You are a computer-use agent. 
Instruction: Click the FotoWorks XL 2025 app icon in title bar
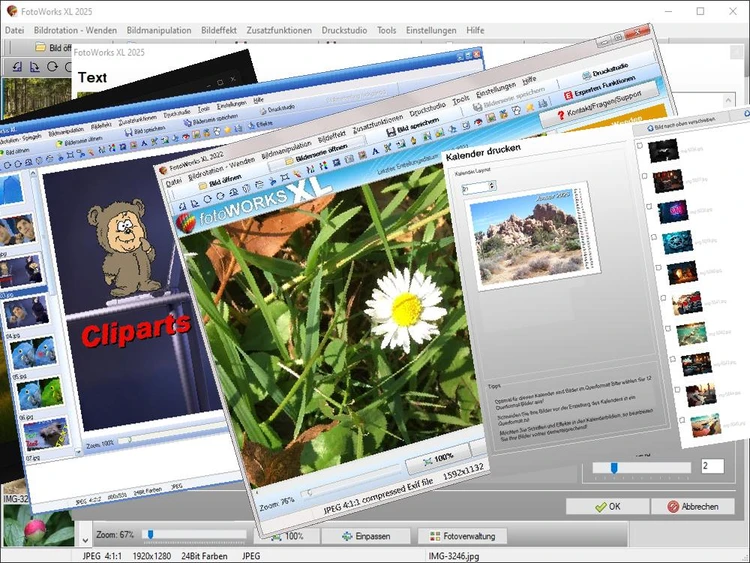tap(11, 11)
